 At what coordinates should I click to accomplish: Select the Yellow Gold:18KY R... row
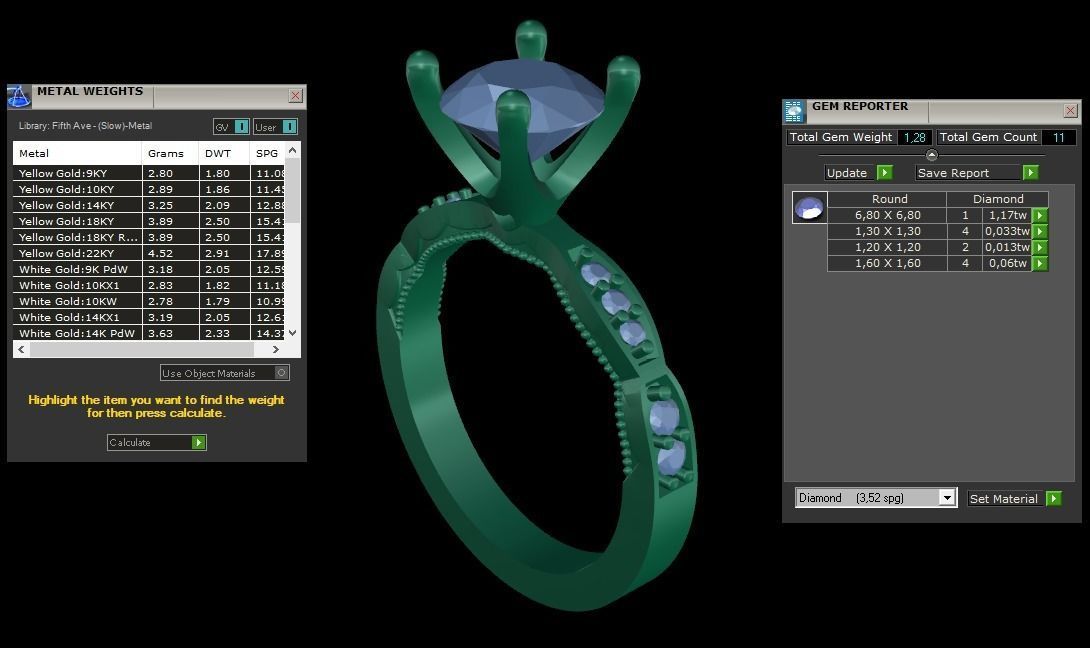click(x=149, y=237)
